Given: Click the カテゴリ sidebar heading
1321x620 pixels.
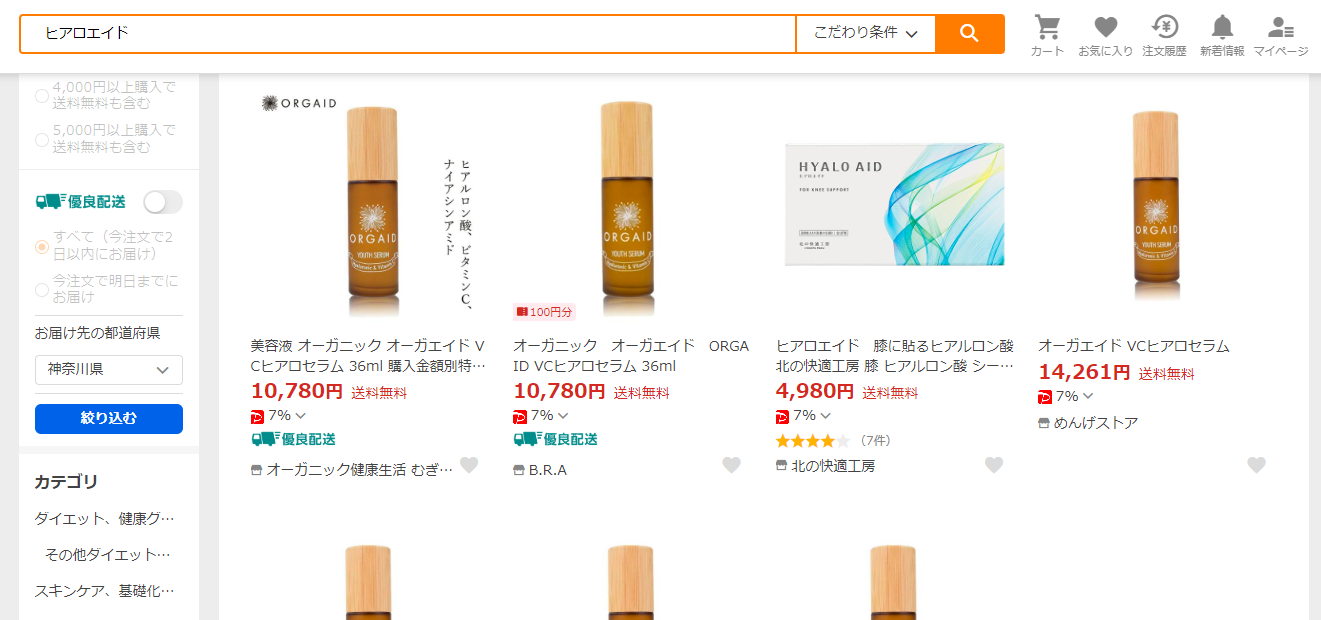Looking at the screenshot, I should (67, 482).
